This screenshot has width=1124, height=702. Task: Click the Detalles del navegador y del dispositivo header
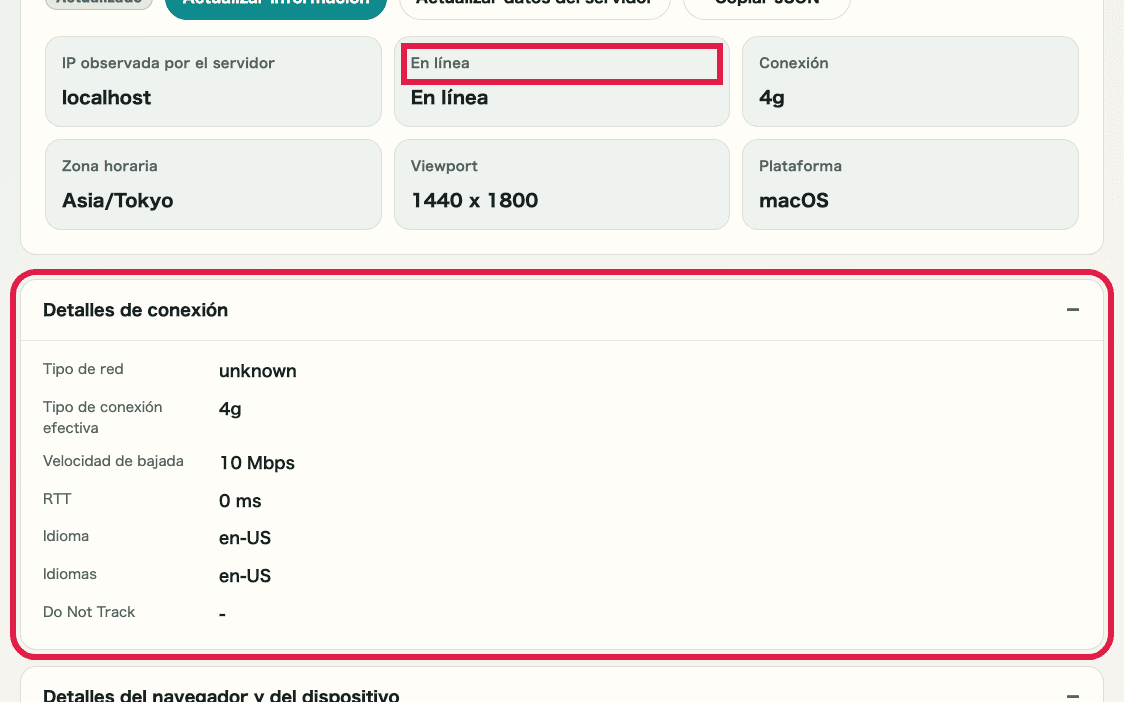[x=221, y=694]
